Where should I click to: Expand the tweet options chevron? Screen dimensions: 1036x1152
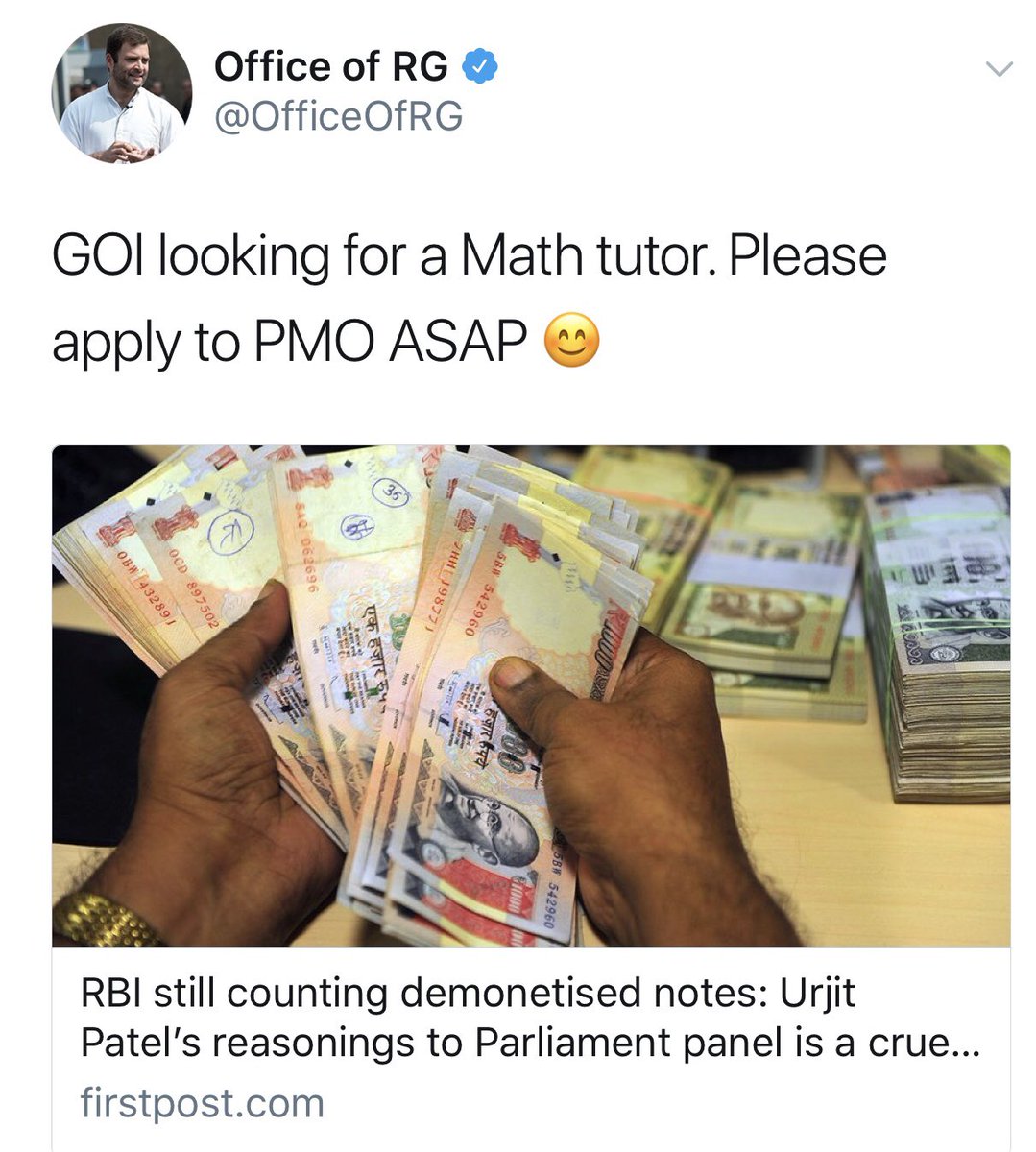pyautogui.click(x=1000, y=69)
